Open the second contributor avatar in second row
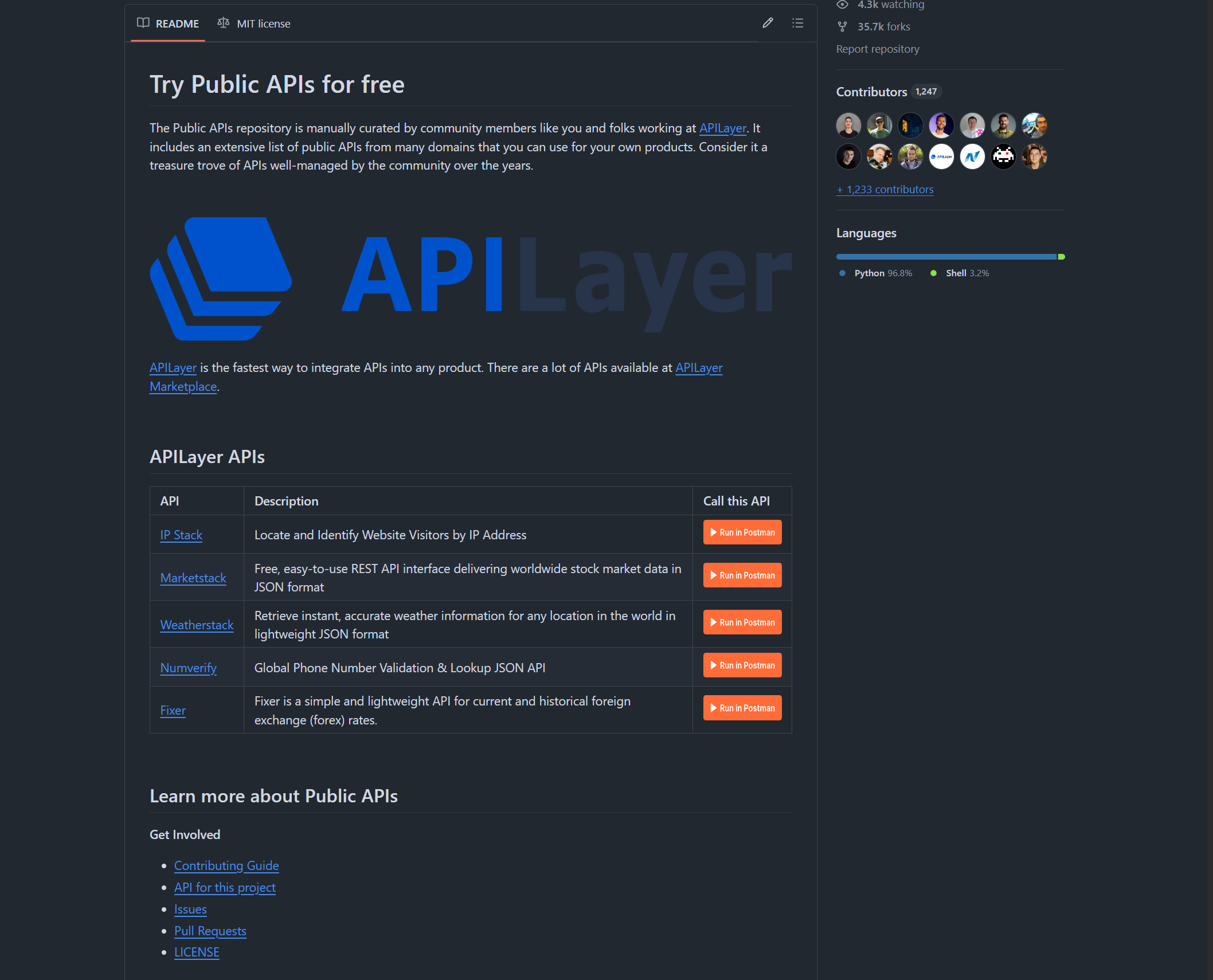This screenshot has height=980, width=1213. point(879,156)
